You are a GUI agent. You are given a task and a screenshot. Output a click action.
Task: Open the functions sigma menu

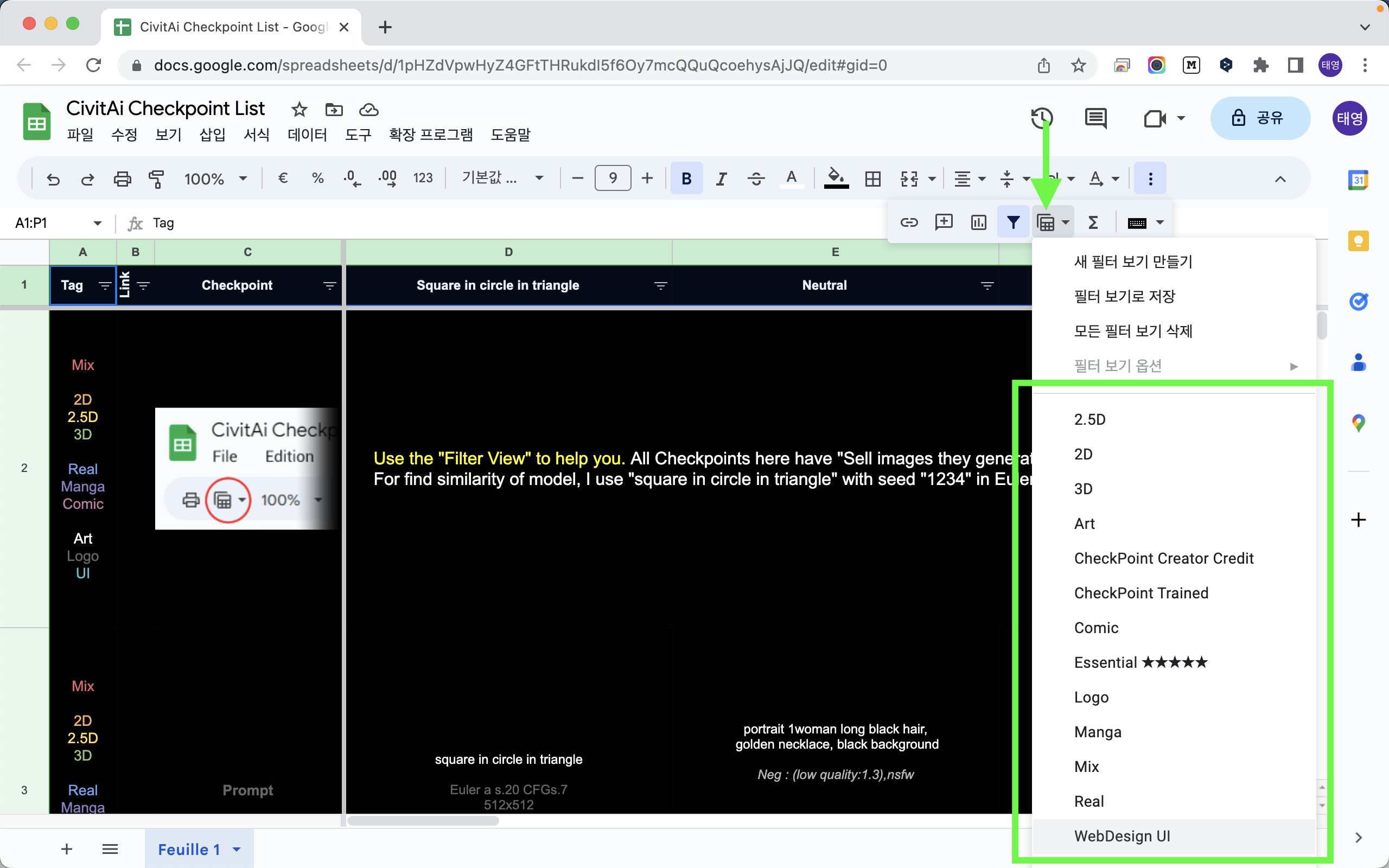click(1093, 222)
